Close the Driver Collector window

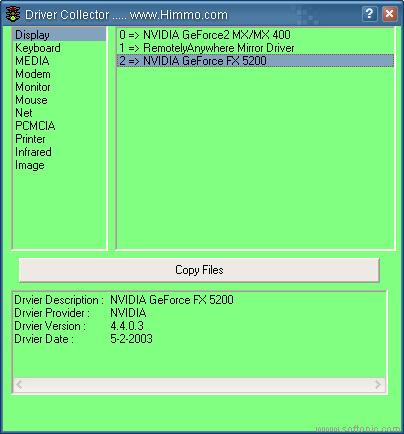[x=389, y=14]
